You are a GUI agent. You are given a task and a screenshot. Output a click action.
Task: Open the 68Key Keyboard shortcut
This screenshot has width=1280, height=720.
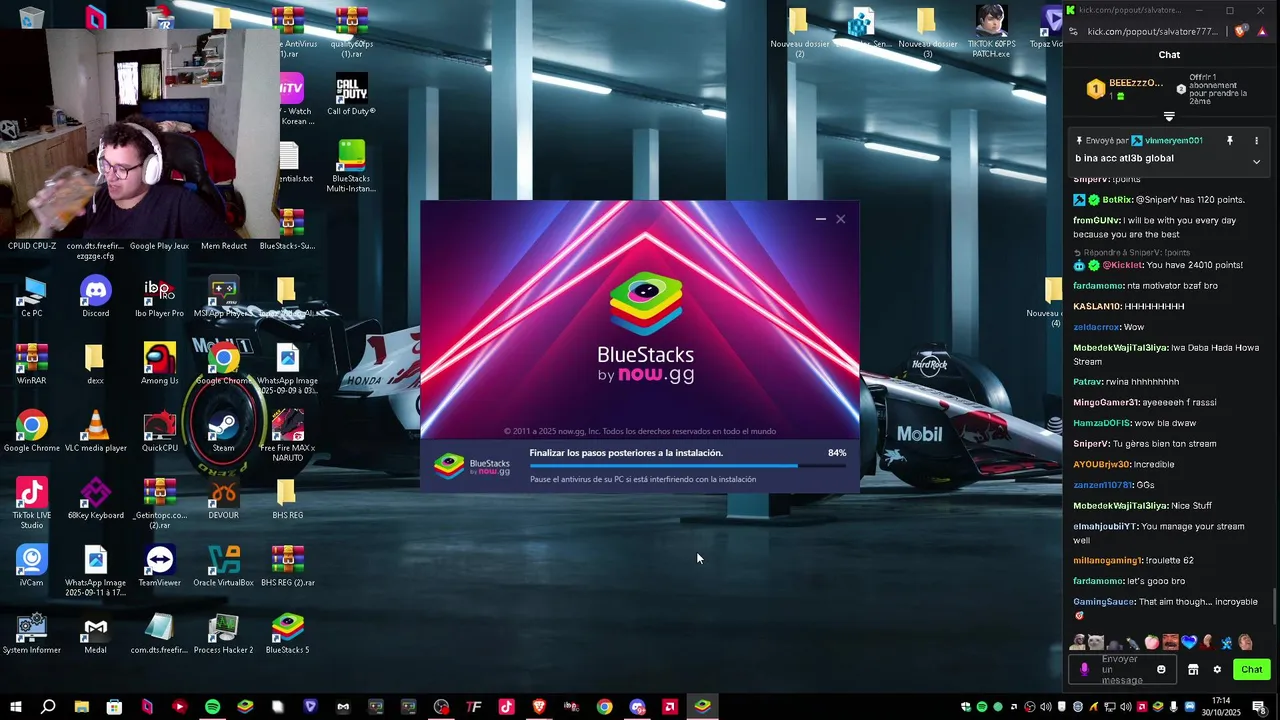click(95, 499)
